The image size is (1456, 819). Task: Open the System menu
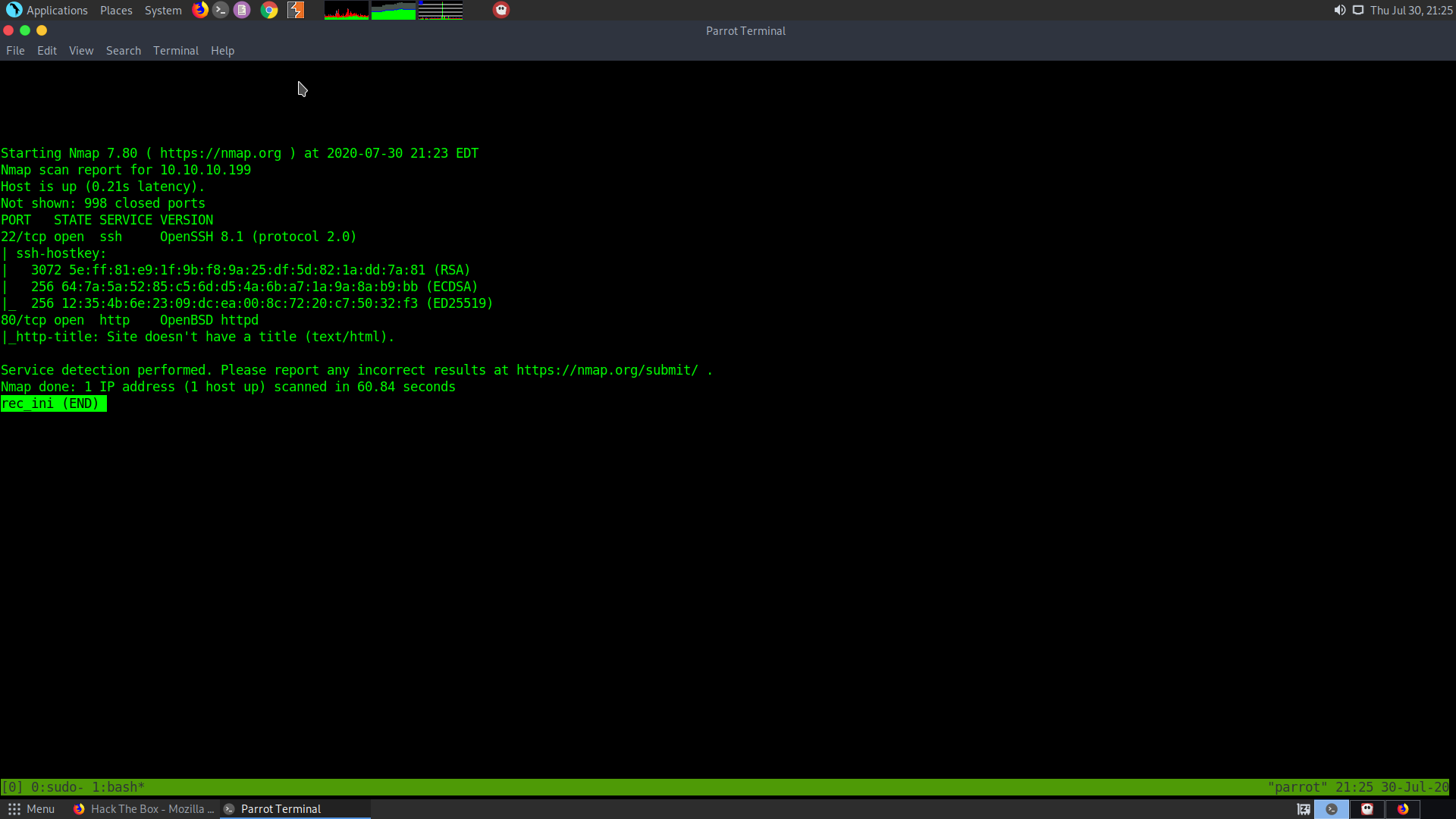click(163, 10)
